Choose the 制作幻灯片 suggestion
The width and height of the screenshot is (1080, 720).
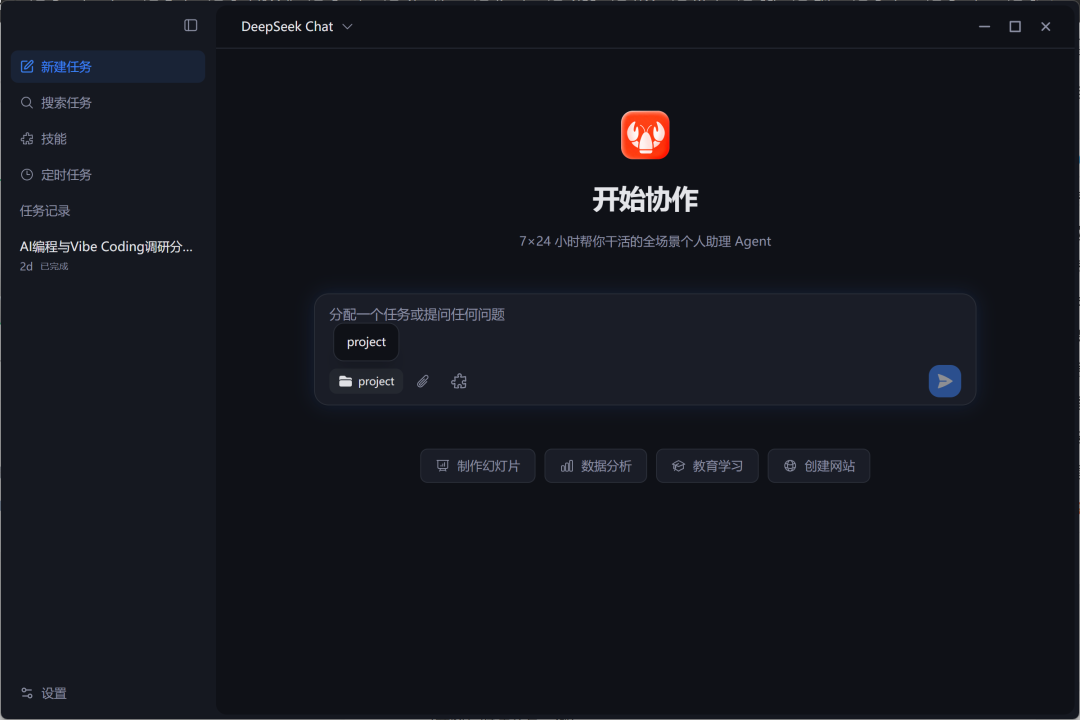click(x=477, y=466)
